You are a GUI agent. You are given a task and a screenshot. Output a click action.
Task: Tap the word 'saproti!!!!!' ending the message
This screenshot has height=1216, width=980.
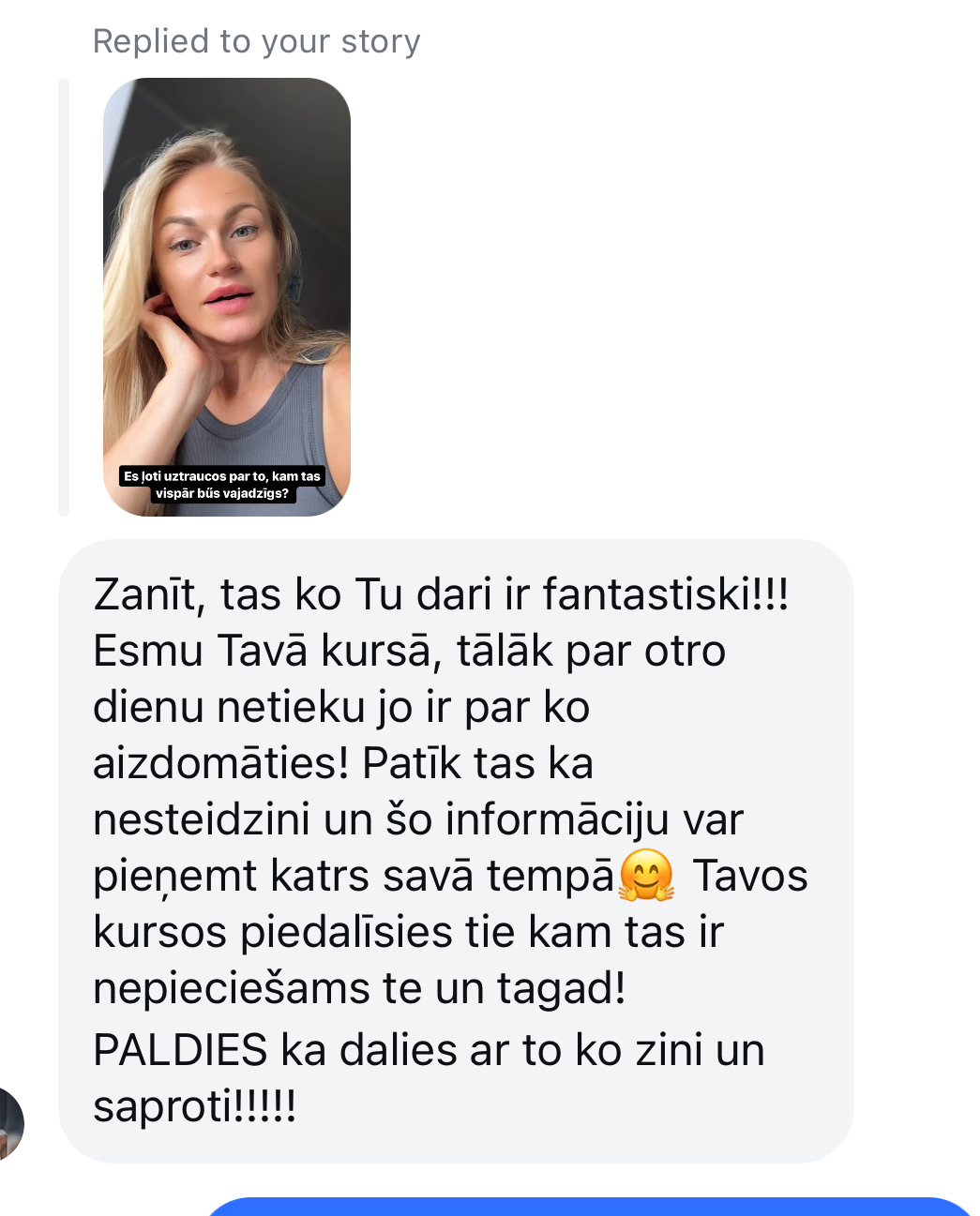pyautogui.click(x=195, y=1106)
